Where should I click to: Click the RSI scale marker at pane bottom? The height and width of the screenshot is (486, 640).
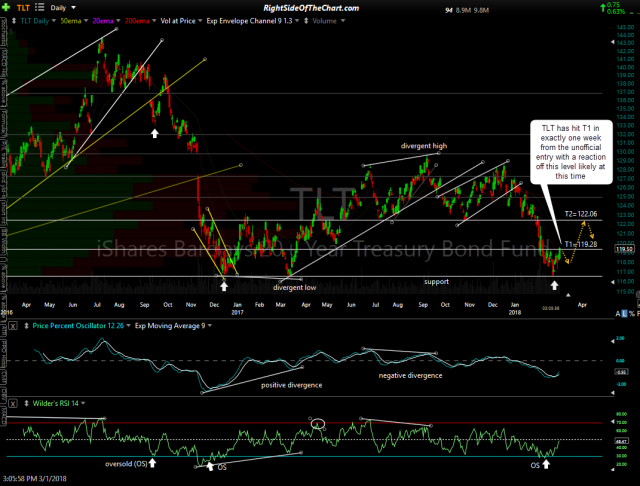[x=612, y=470]
